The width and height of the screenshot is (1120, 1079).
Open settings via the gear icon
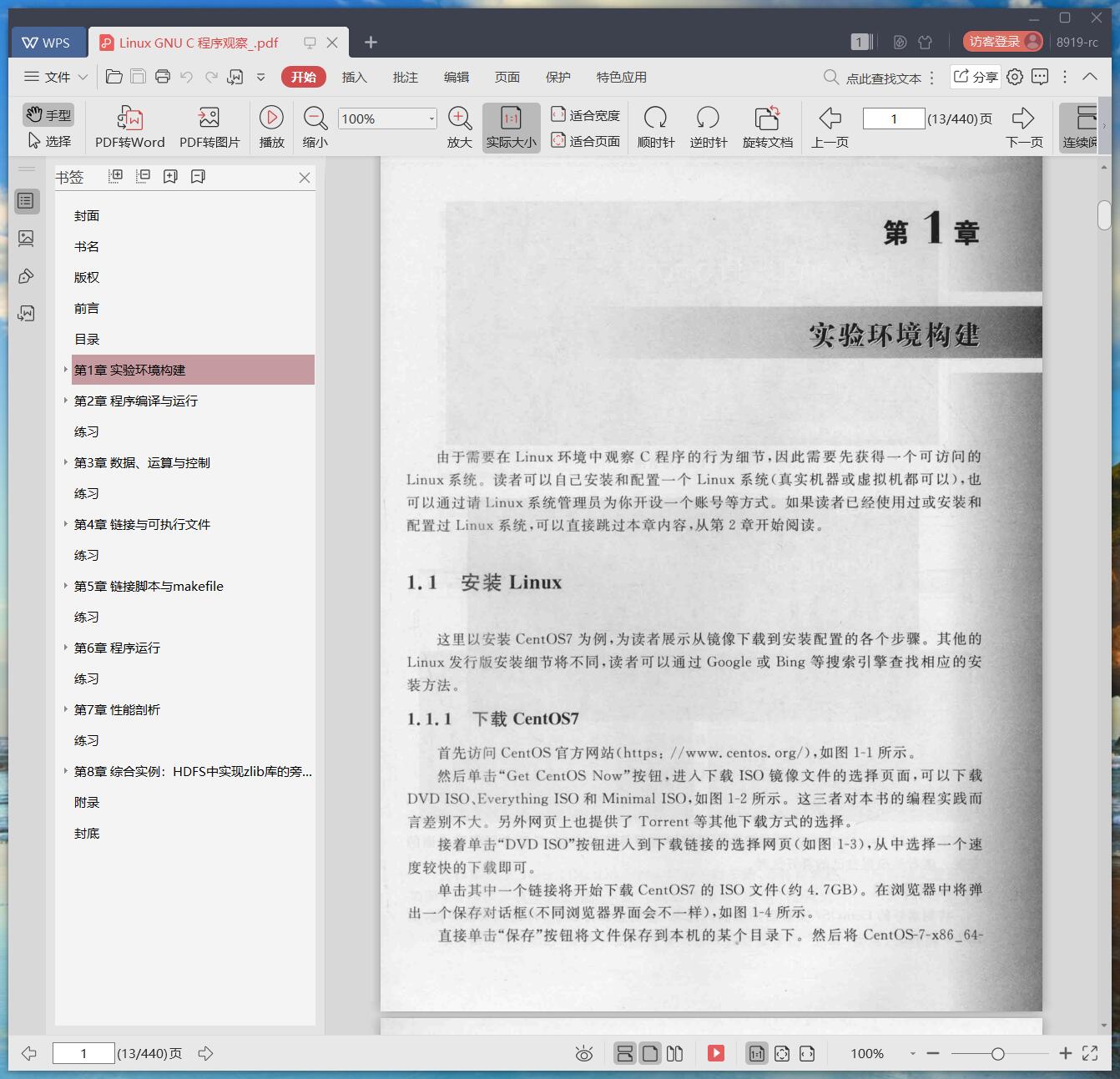coord(1015,77)
